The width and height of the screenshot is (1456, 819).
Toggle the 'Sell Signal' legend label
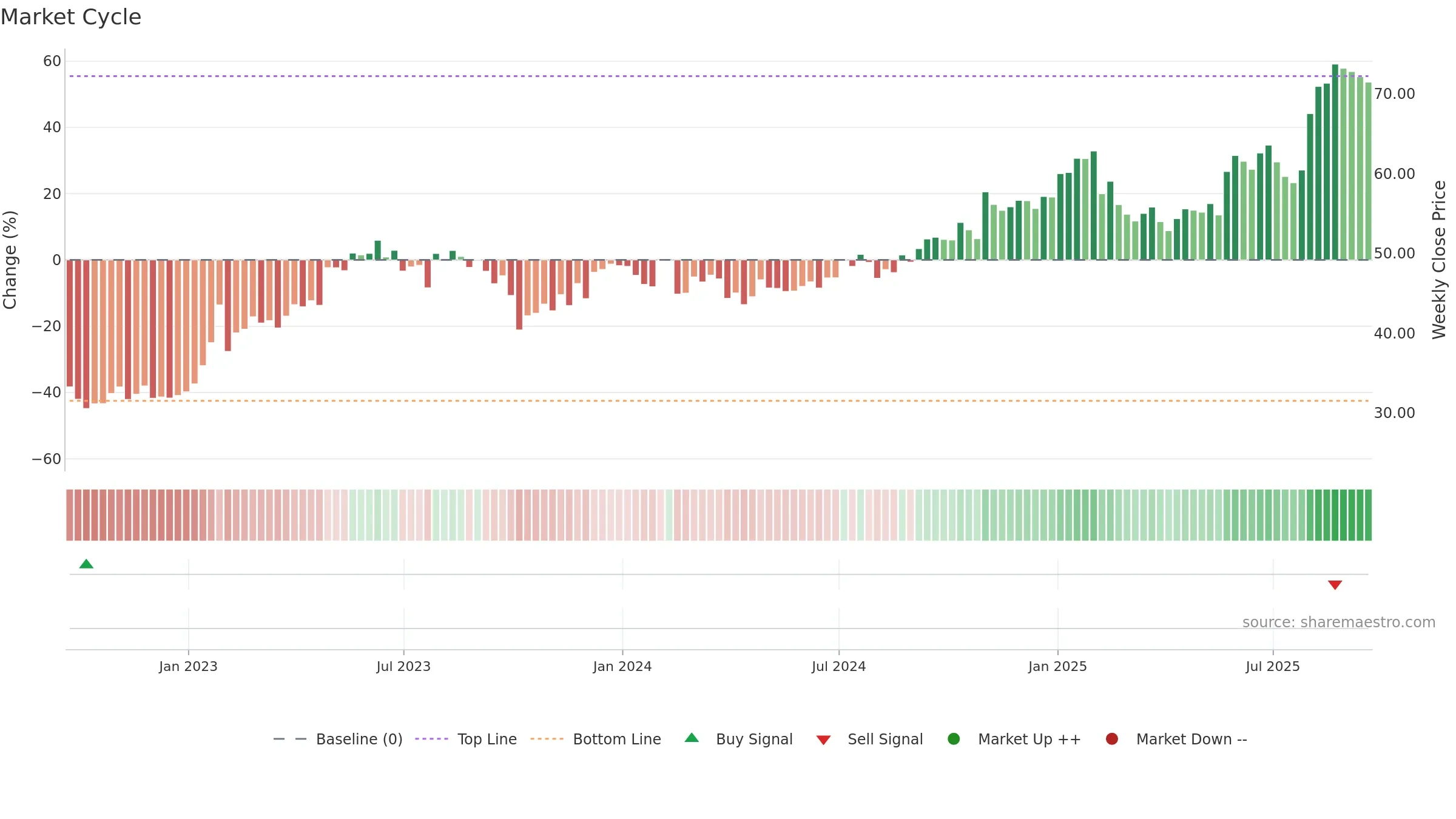[885, 740]
